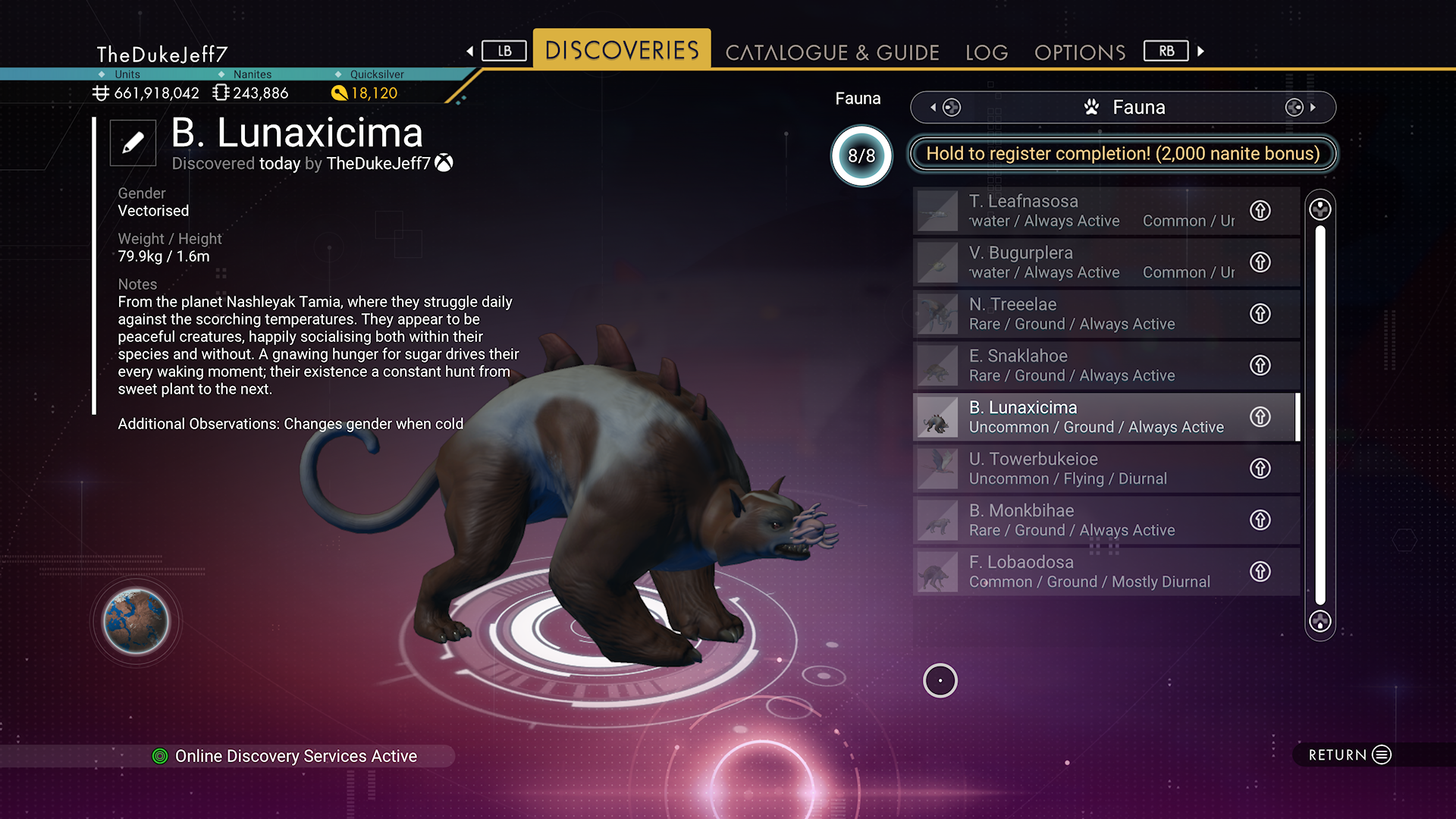Select V. Bugurplera list entry
The height and width of the screenshot is (819, 1456).
[1106, 262]
